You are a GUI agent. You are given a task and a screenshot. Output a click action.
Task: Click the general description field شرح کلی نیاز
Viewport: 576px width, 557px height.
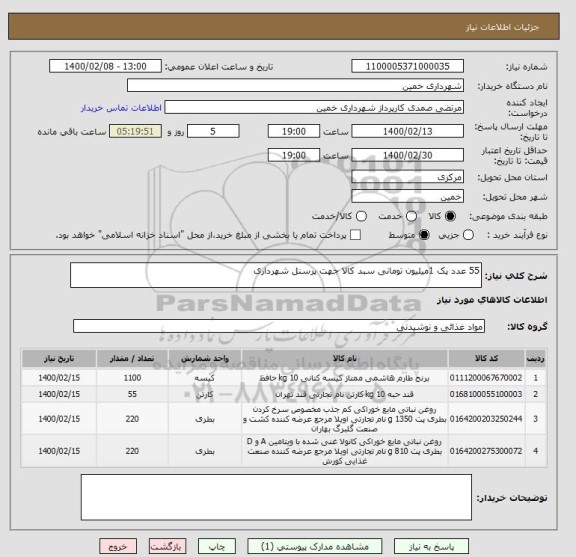pos(276,275)
